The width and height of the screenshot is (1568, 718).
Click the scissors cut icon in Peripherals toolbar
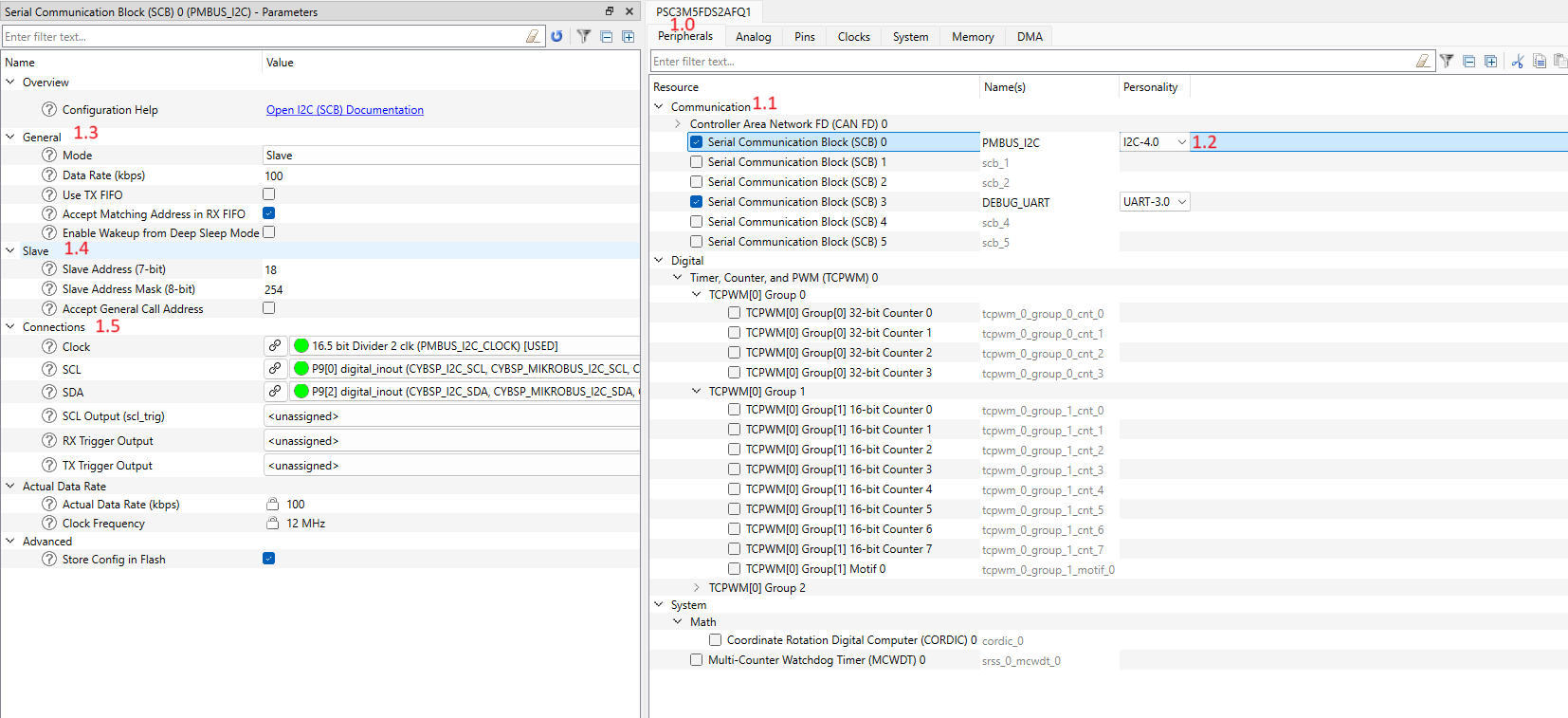(1518, 62)
